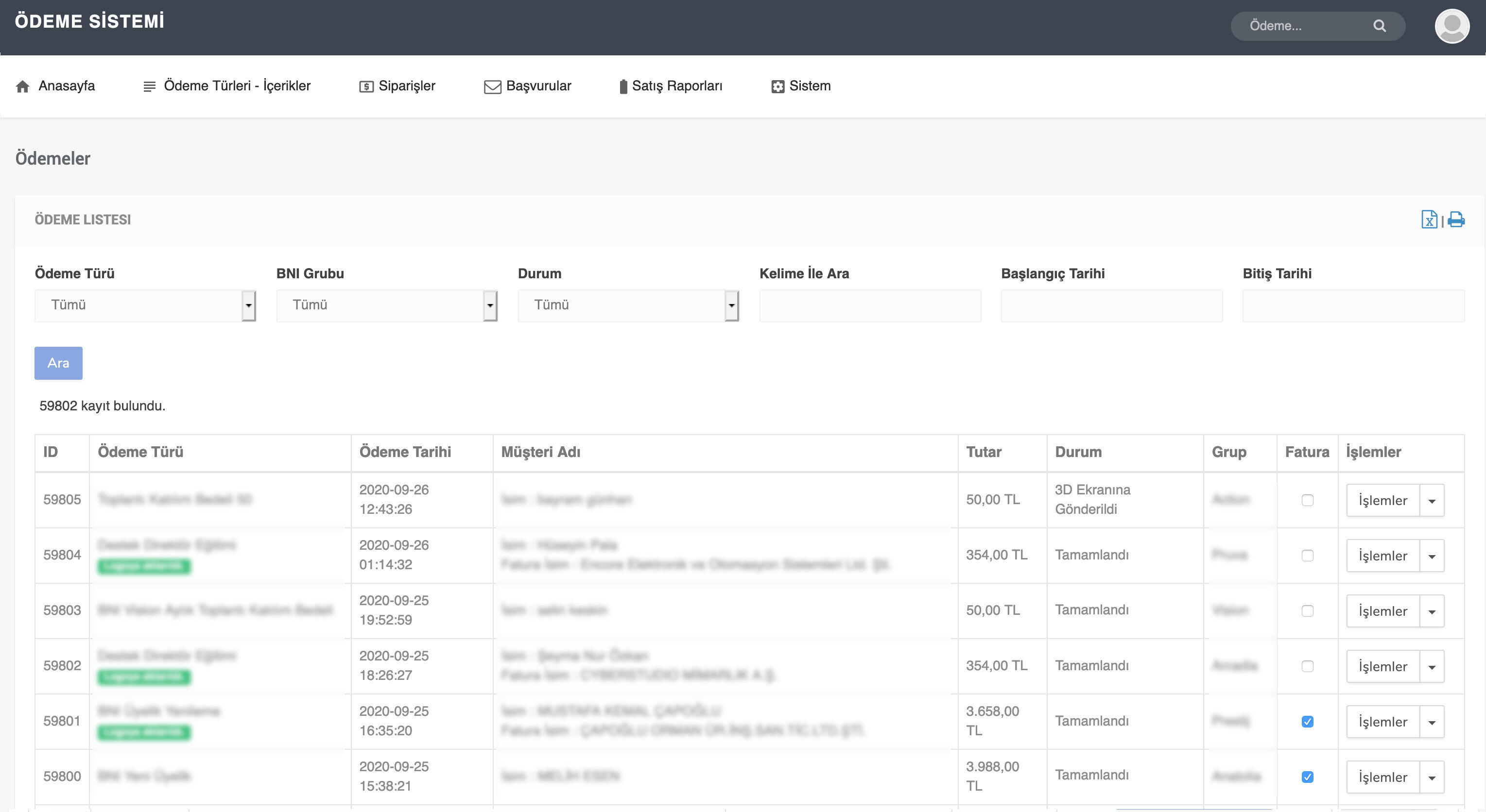The image size is (1486, 812).
Task: Expand İşlemler arrow for payment 59803
Action: click(1432, 611)
